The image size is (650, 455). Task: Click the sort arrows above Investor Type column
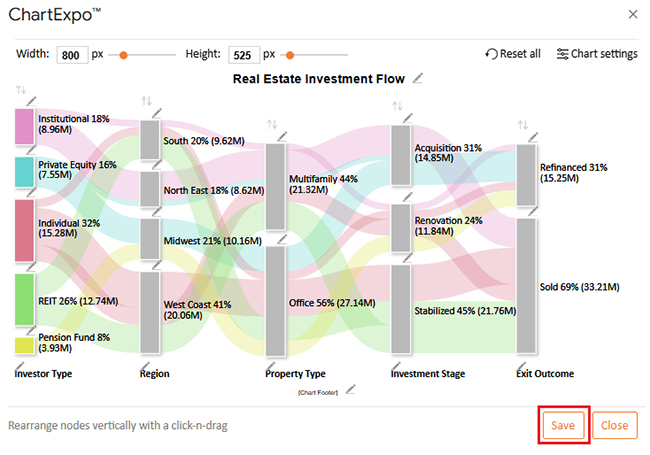pos(20,90)
